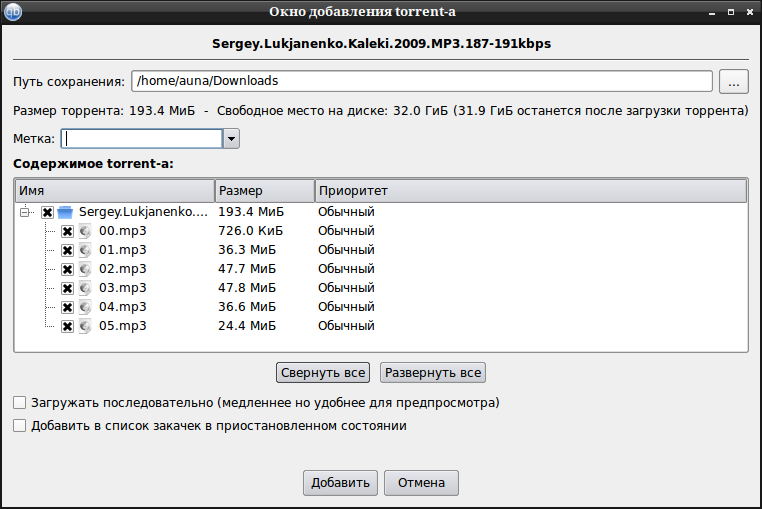Click the 36.6 МиБ size cell
Viewport: 762px width, 509px height.
[247, 307]
